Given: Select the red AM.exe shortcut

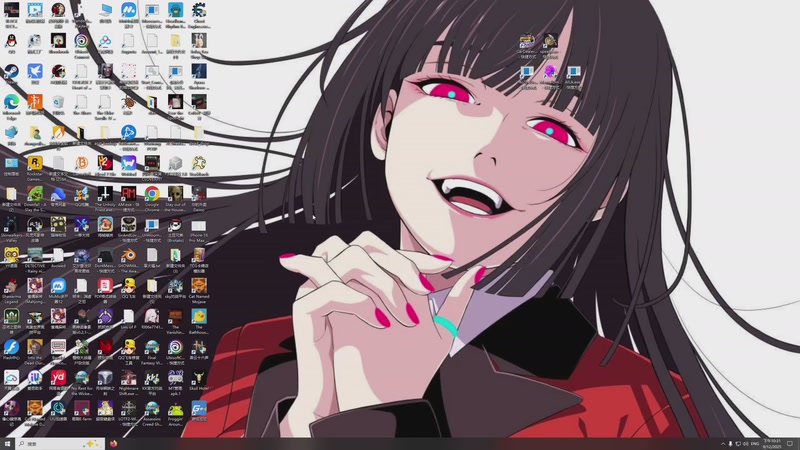Looking at the screenshot, I should tap(128, 194).
